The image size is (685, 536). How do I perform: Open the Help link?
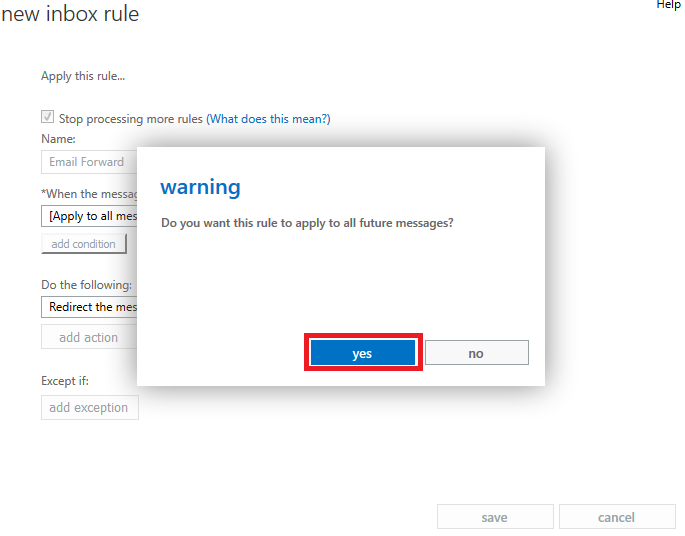(x=668, y=5)
